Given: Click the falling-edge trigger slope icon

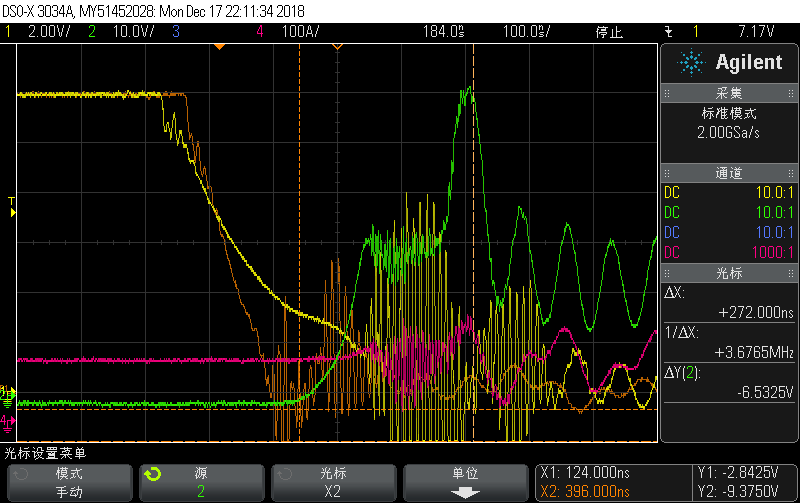Looking at the screenshot, I should 669,32.
